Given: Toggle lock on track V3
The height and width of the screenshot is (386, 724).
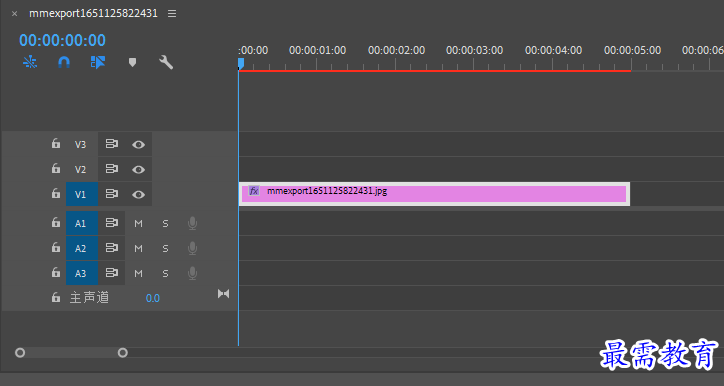Looking at the screenshot, I should point(55,144).
